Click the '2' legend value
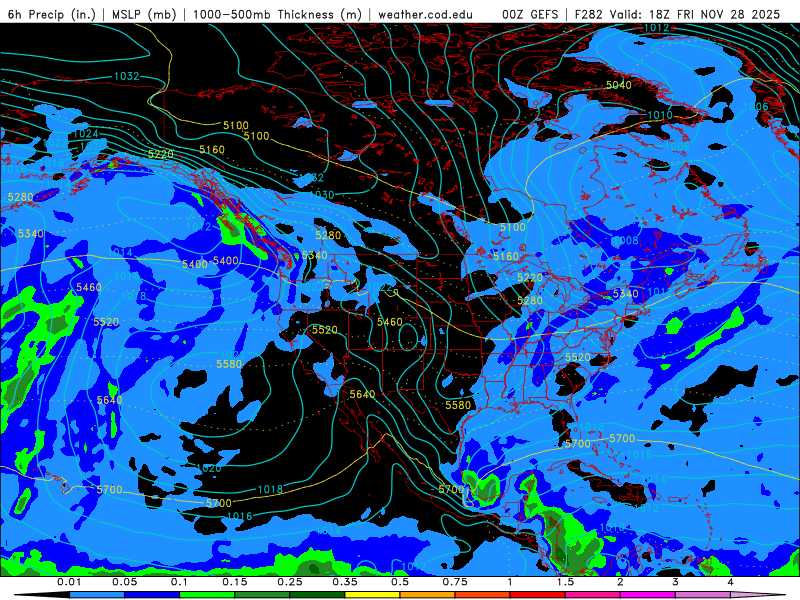Image resolution: width=800 pixels, height=600 pixels. tap(620, 582)
